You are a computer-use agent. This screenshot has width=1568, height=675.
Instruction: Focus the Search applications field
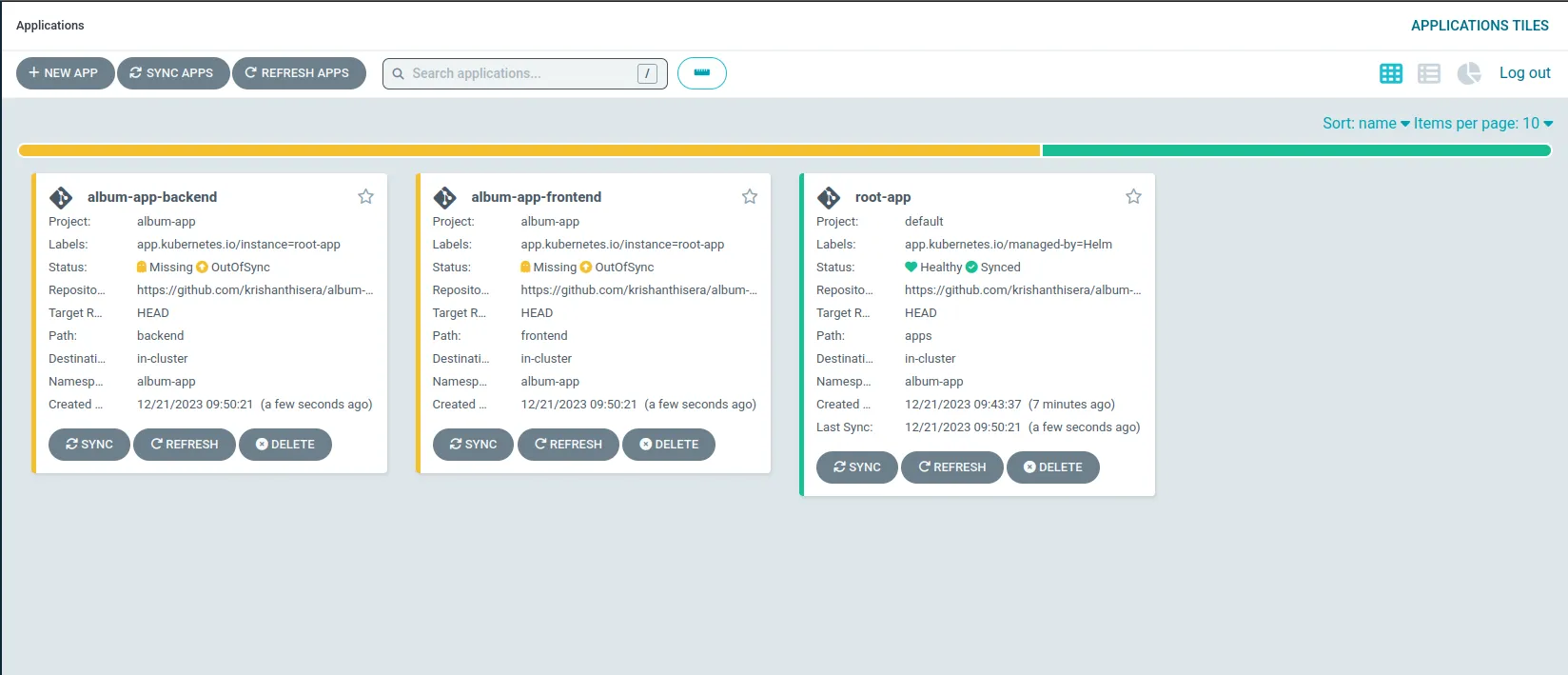(x=525, y=73)
